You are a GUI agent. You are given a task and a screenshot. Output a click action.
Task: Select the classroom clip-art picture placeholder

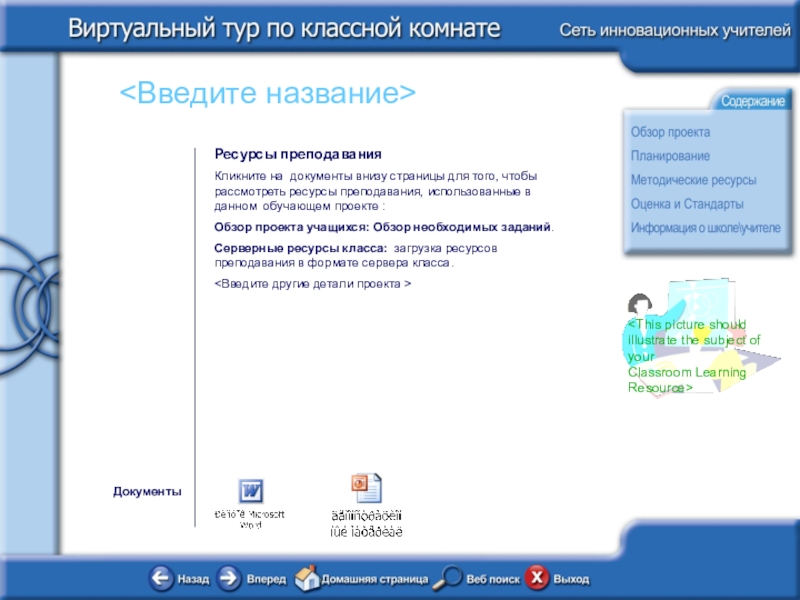[x=692, y=340]
